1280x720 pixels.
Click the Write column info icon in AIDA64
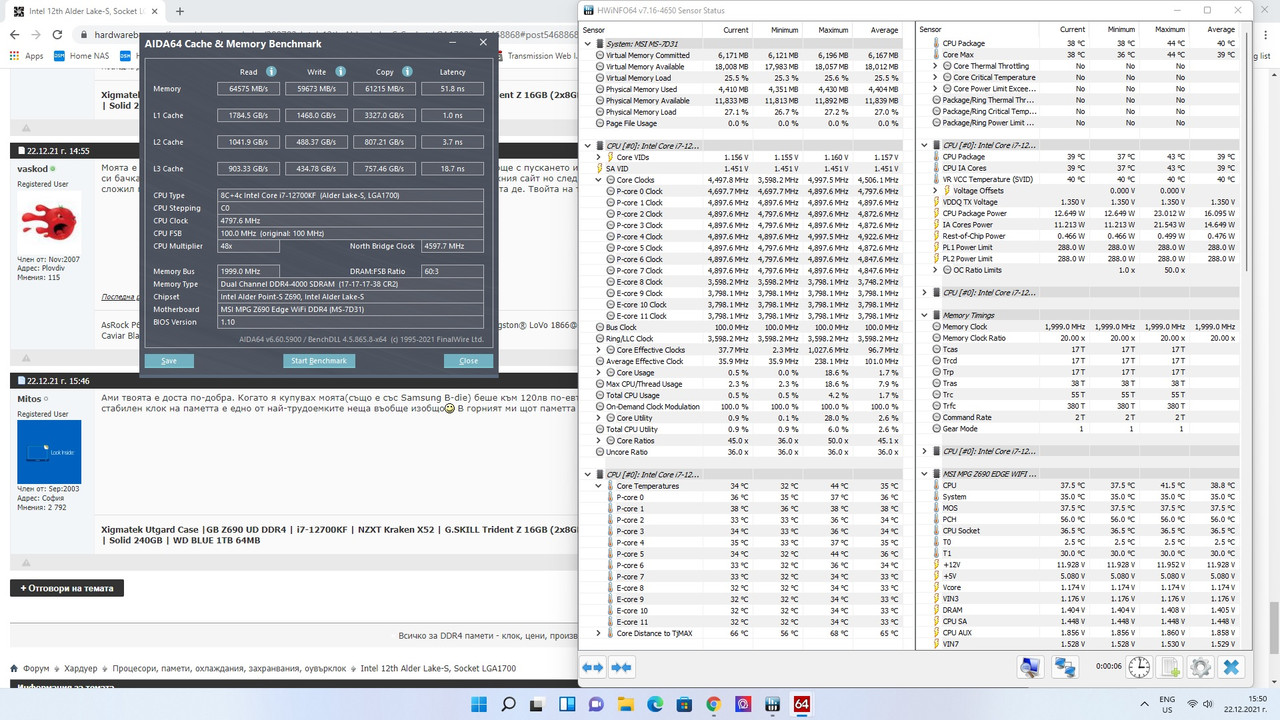tap(340, 72)
